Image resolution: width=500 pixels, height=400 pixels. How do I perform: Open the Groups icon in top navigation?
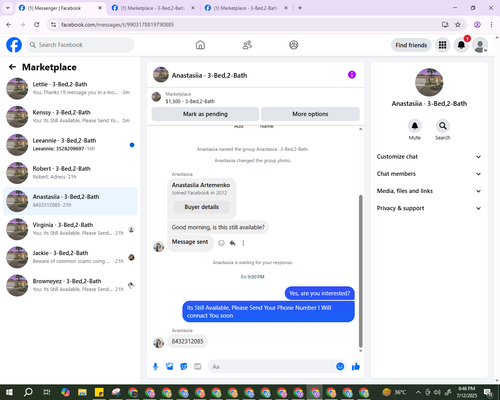(x=294, y=45)
